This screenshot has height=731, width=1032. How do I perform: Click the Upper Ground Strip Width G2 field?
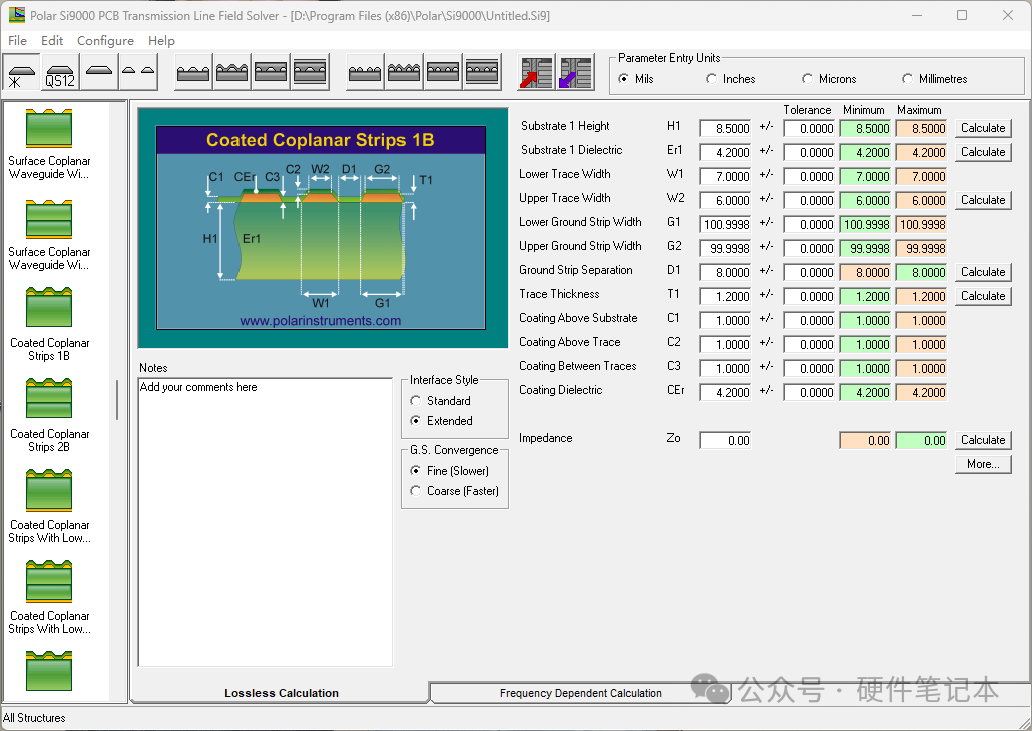pos(725,249)
